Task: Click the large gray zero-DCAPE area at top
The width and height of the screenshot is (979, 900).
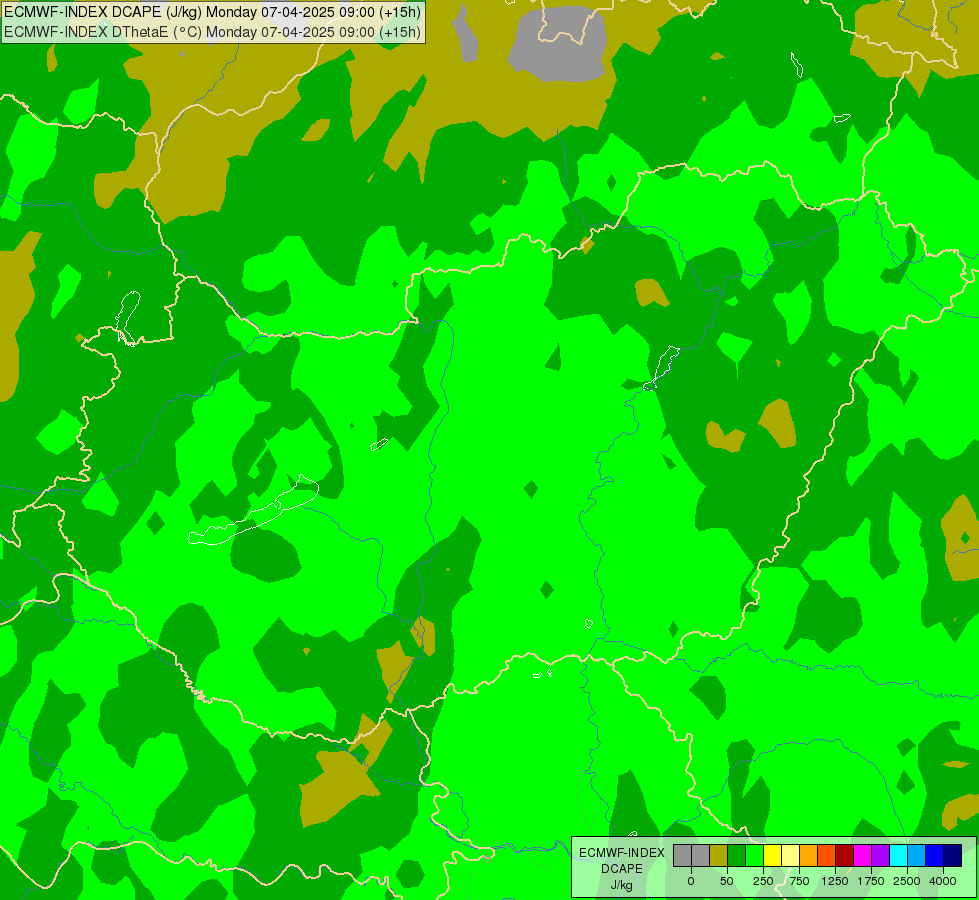Action: tap(559, 44)
